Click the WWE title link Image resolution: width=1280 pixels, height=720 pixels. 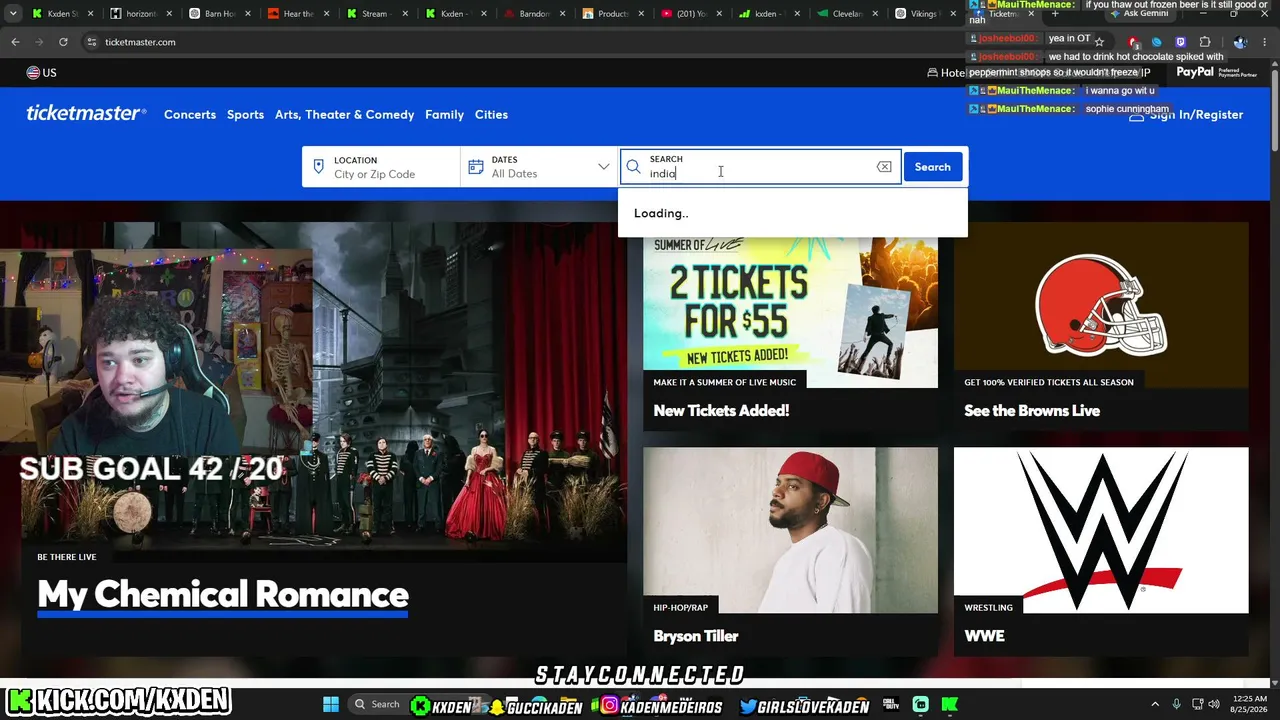[x=984, y=636]
